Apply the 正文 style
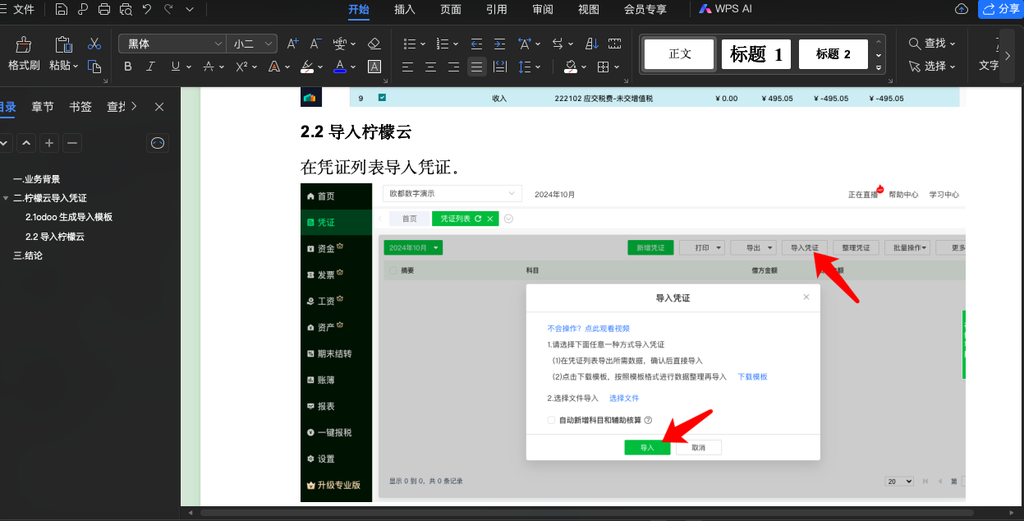1024x521 pixels. [679, 54]
